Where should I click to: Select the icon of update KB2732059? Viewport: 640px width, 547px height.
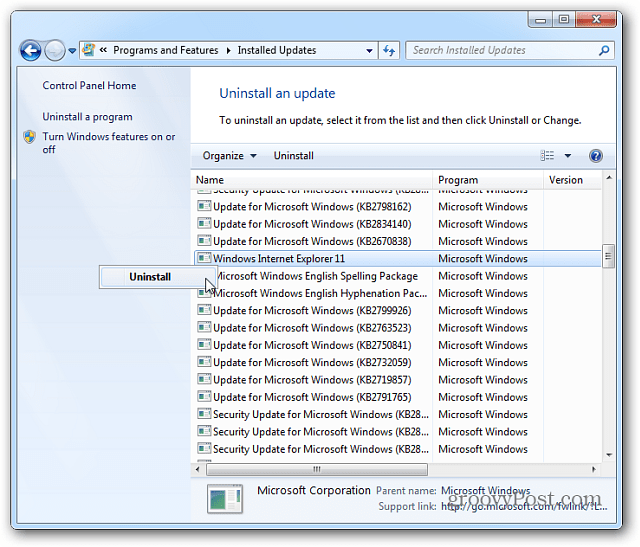pyautogui.click(x=204, y=362)
